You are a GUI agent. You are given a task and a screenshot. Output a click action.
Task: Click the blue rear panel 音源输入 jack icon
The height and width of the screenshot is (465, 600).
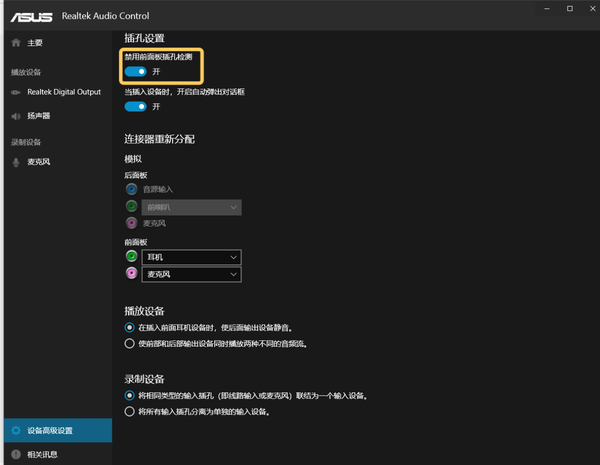pos(132,189)
